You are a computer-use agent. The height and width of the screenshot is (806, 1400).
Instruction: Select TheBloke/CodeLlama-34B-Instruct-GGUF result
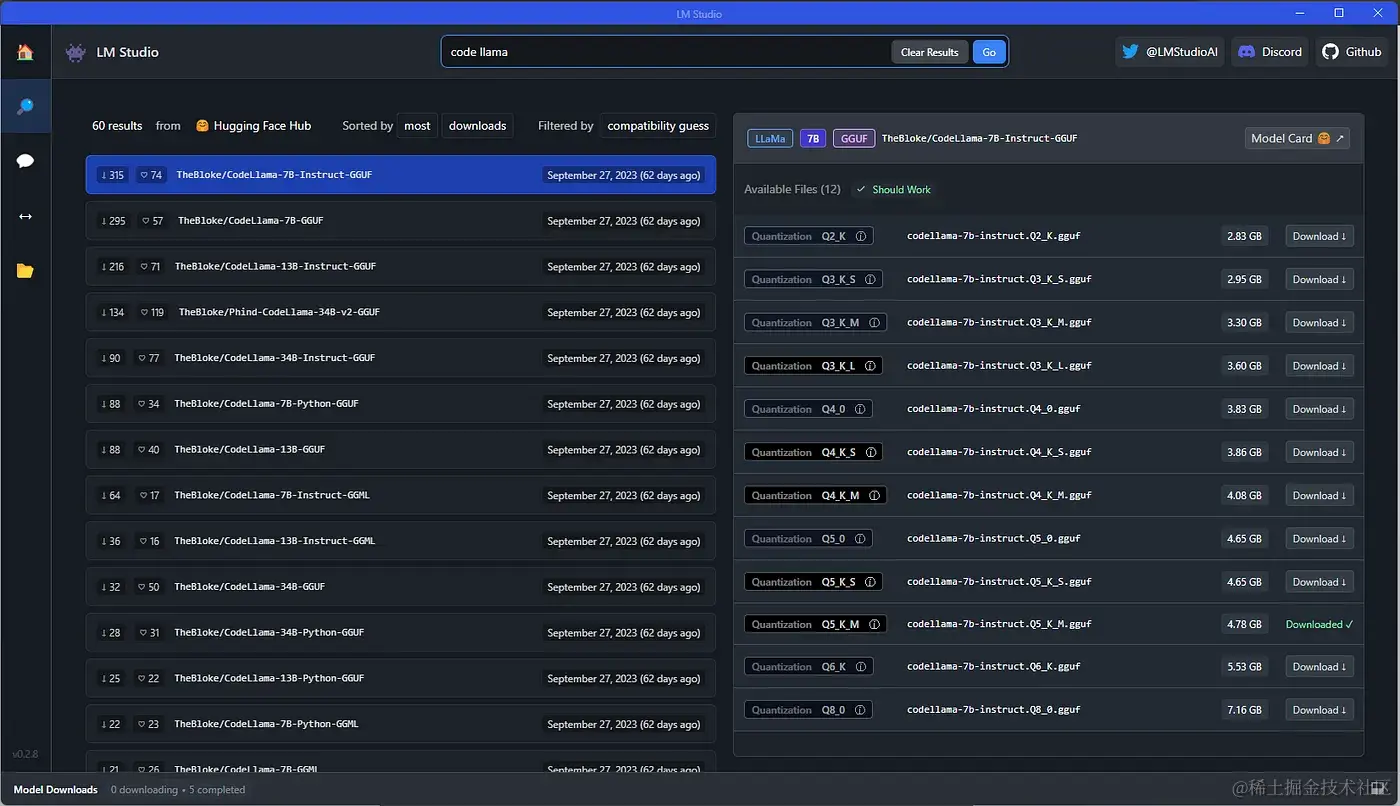[401, 358]
